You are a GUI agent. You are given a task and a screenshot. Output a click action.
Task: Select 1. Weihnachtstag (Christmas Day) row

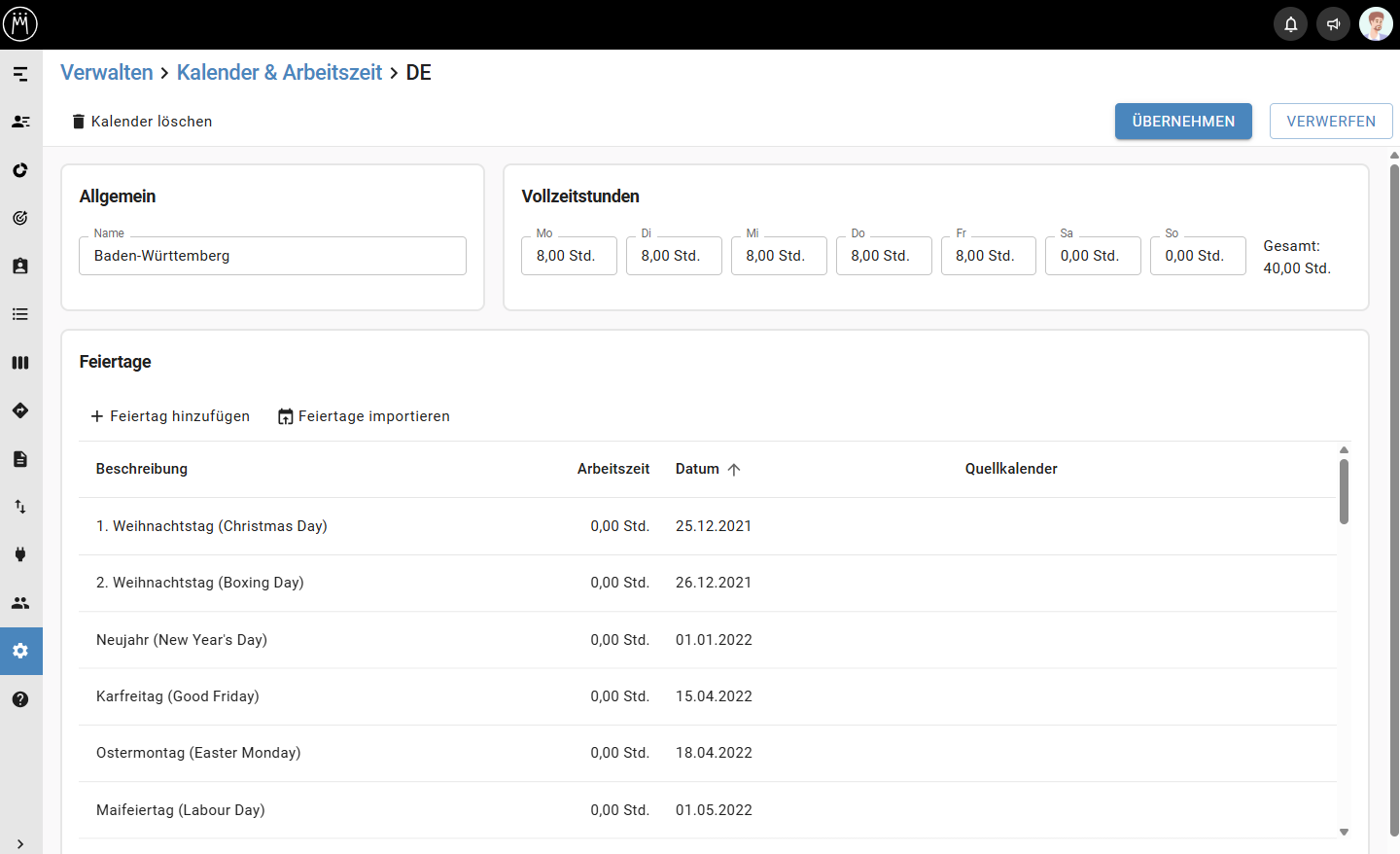click(x=708, y=526)
